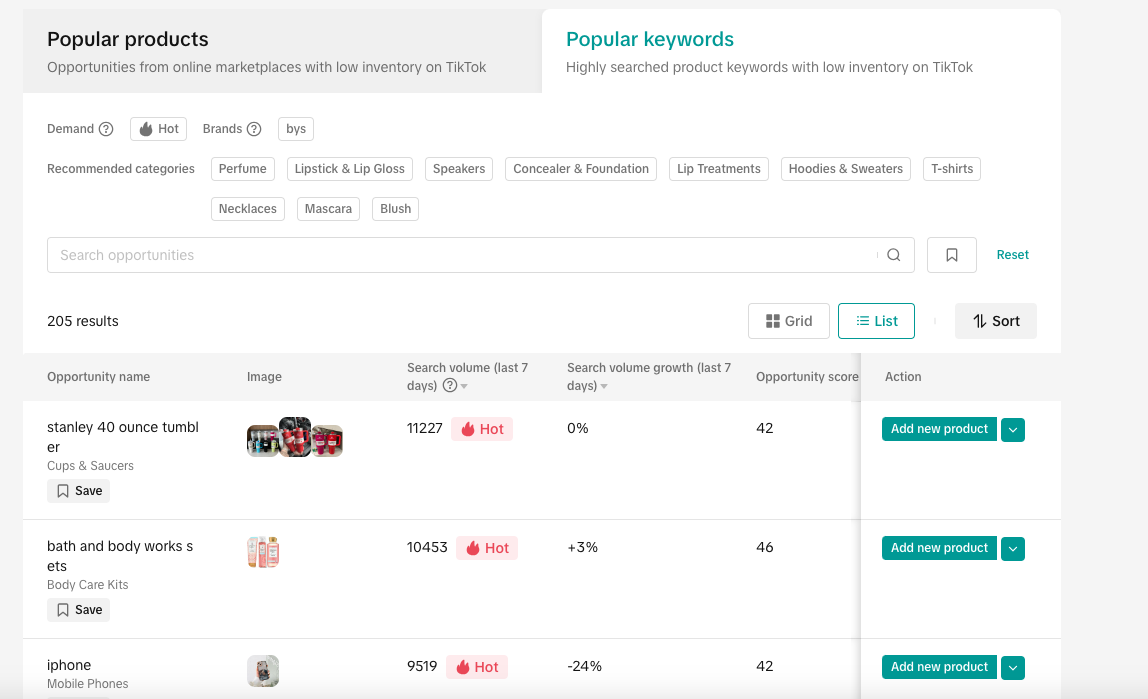Select the Popular keywords tab

650,40
